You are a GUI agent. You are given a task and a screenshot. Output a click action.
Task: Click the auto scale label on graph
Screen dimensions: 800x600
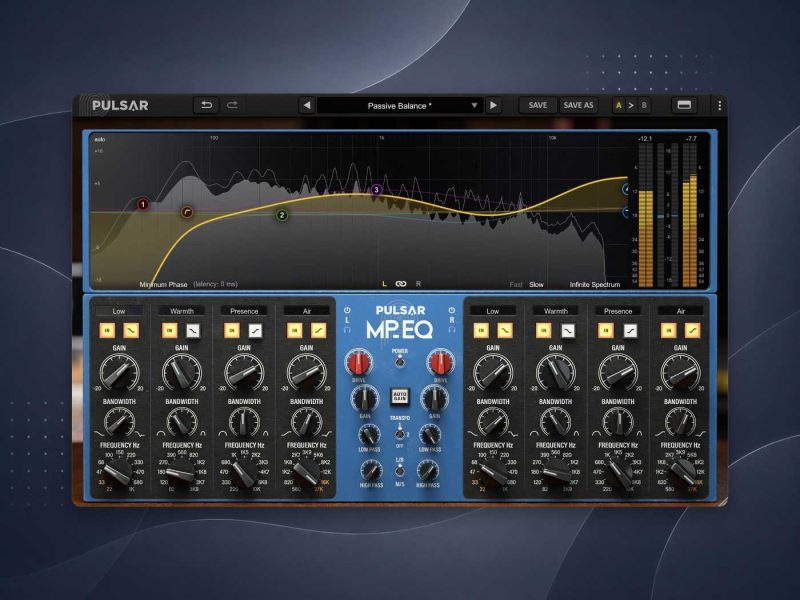(x=100, y=139)
